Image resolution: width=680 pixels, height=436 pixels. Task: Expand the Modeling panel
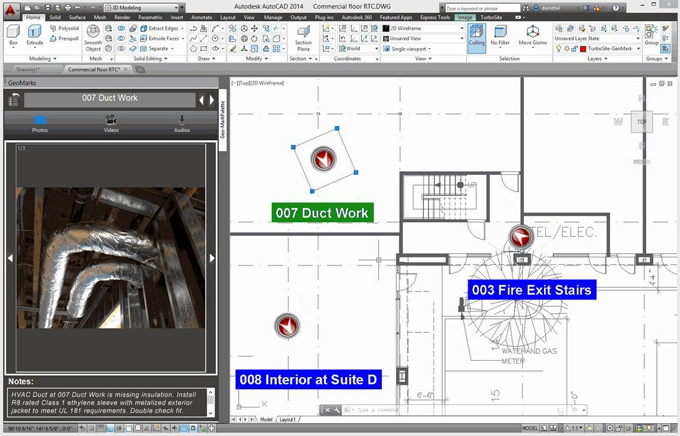42,59
